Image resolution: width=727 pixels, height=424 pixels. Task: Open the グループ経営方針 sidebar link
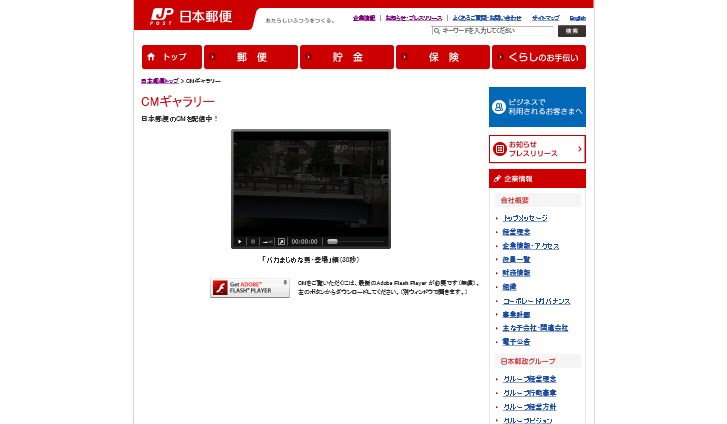pyautogui.click(x=529, y=407)
